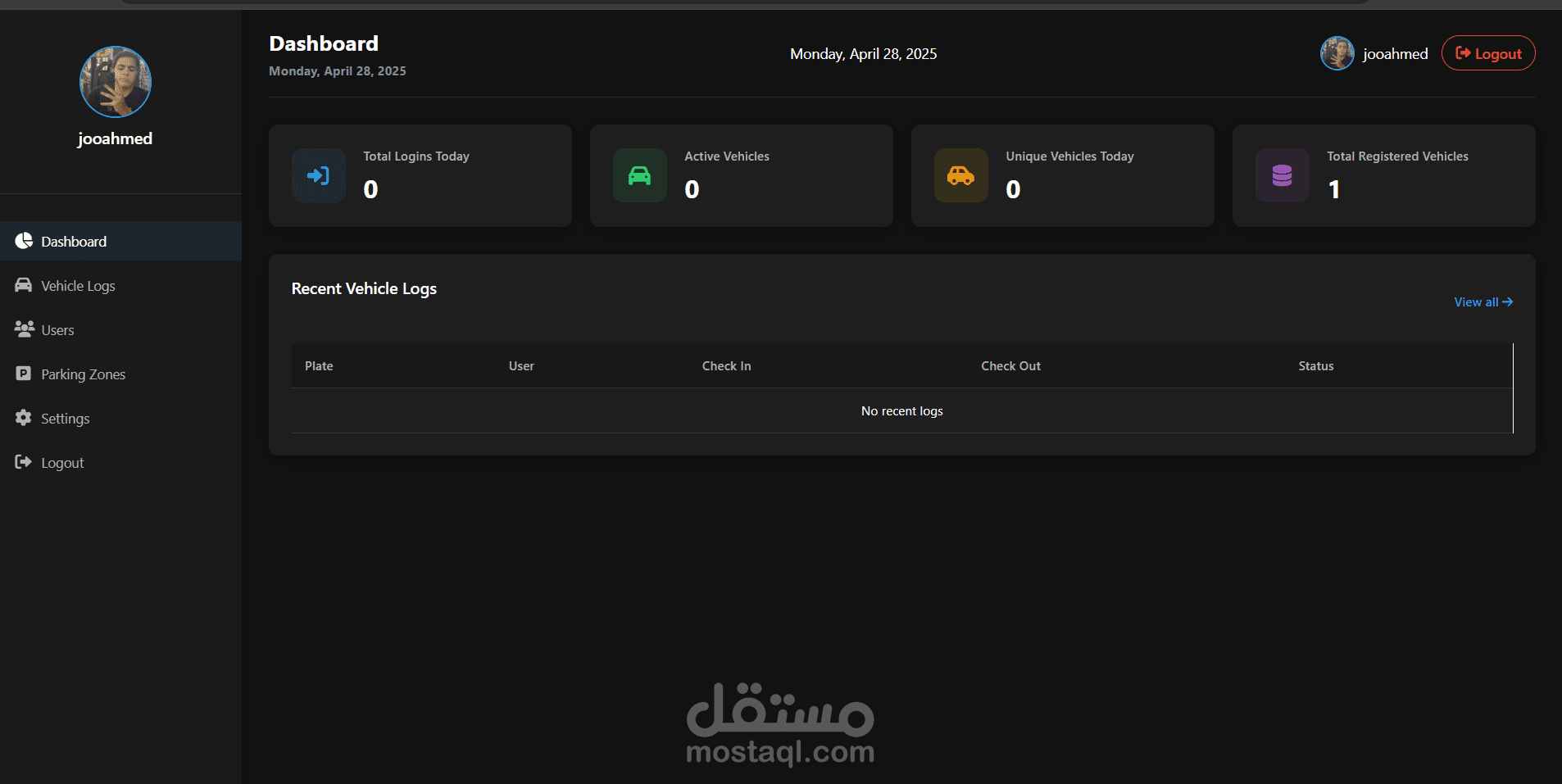Click the Unique Vehicles Today label
This screenshot has width=1562, height=784.
[1069, 156]
